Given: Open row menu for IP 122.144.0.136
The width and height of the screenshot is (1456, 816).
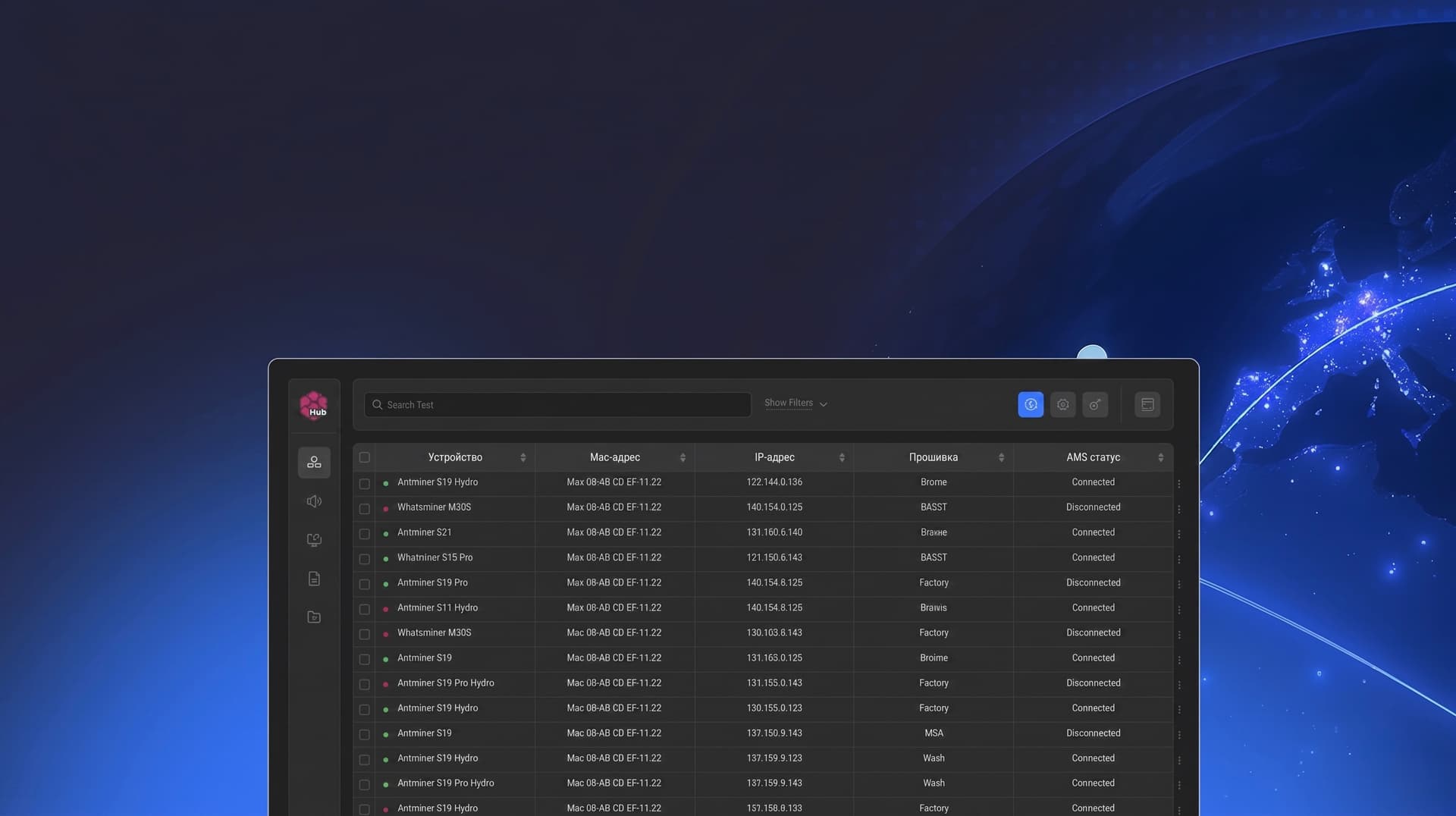Looking at the screenshot, I should (x=1179, y=484).
